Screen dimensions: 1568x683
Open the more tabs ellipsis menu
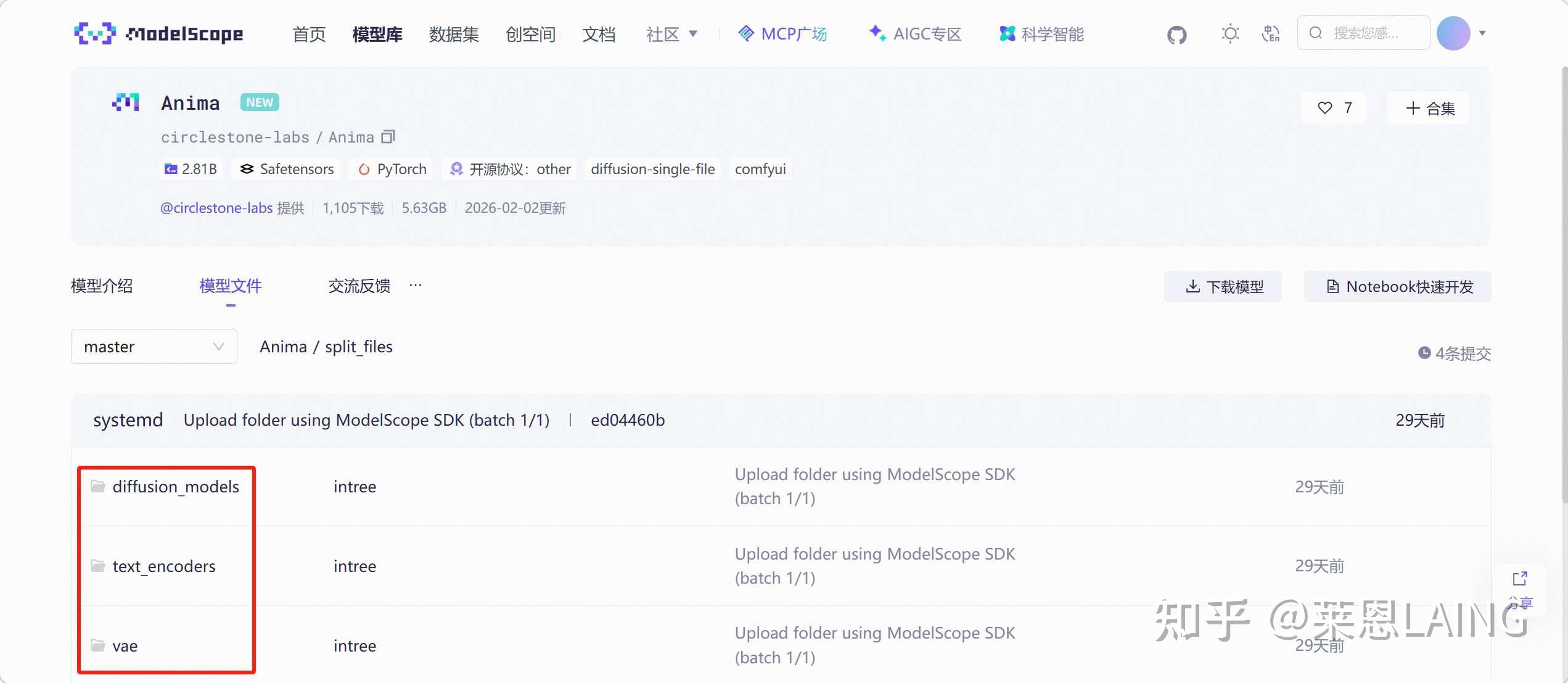point(416,285)
